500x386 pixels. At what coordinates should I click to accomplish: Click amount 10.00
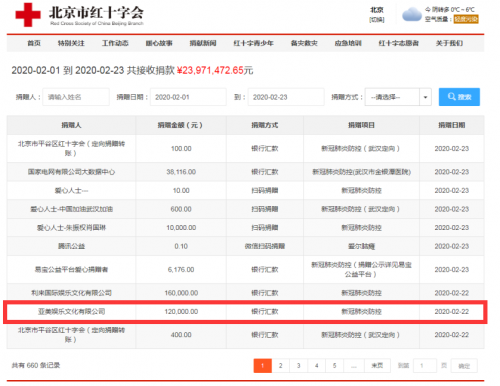click(181, 191)
